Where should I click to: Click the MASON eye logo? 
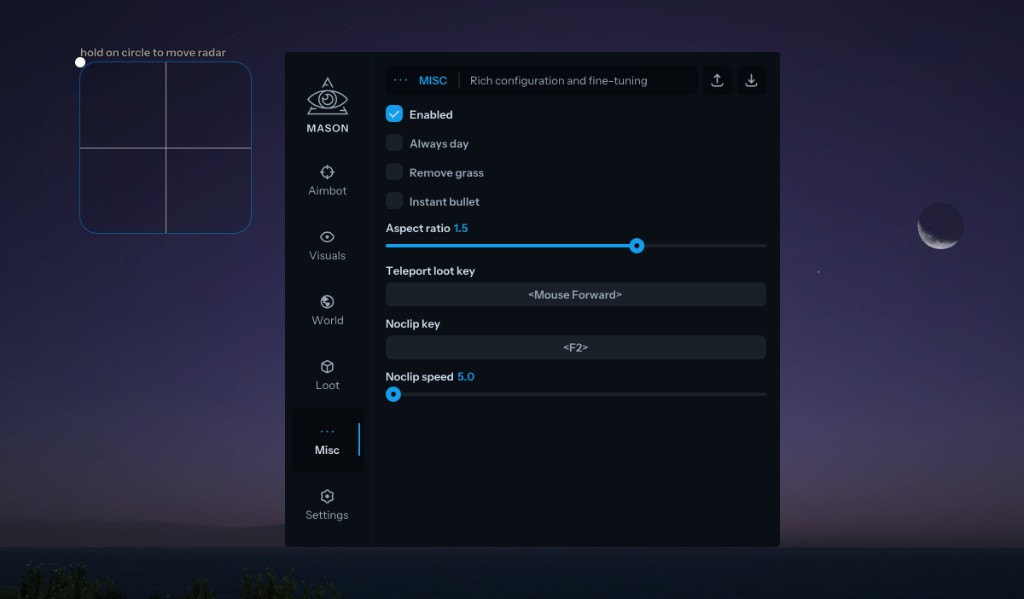coord(327,98)
